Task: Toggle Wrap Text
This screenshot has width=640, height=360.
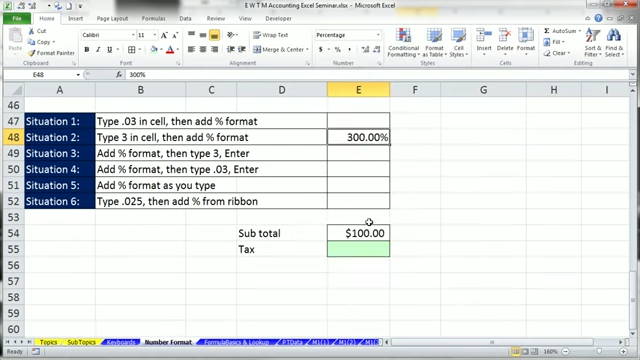Action: pos(270,35)
